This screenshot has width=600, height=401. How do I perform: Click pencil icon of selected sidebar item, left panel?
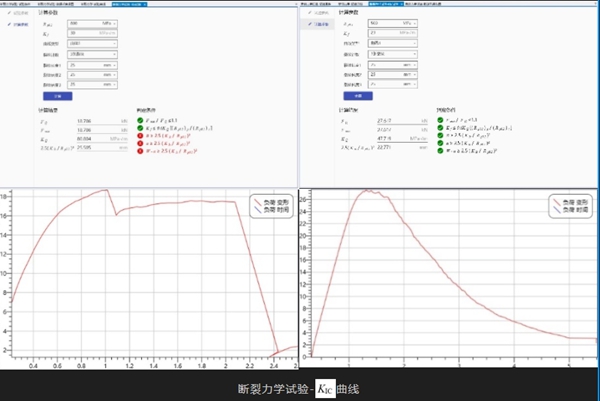coord(9,24)
